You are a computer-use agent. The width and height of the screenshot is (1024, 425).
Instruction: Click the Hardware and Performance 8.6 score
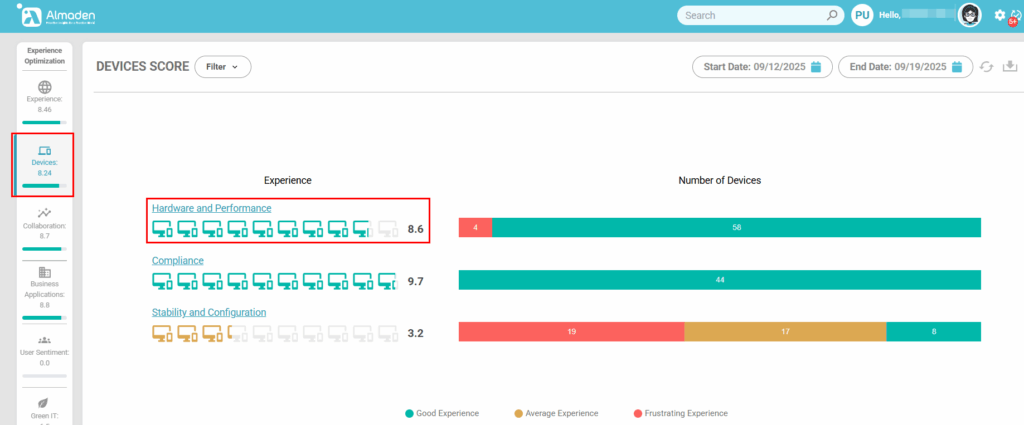415,229
